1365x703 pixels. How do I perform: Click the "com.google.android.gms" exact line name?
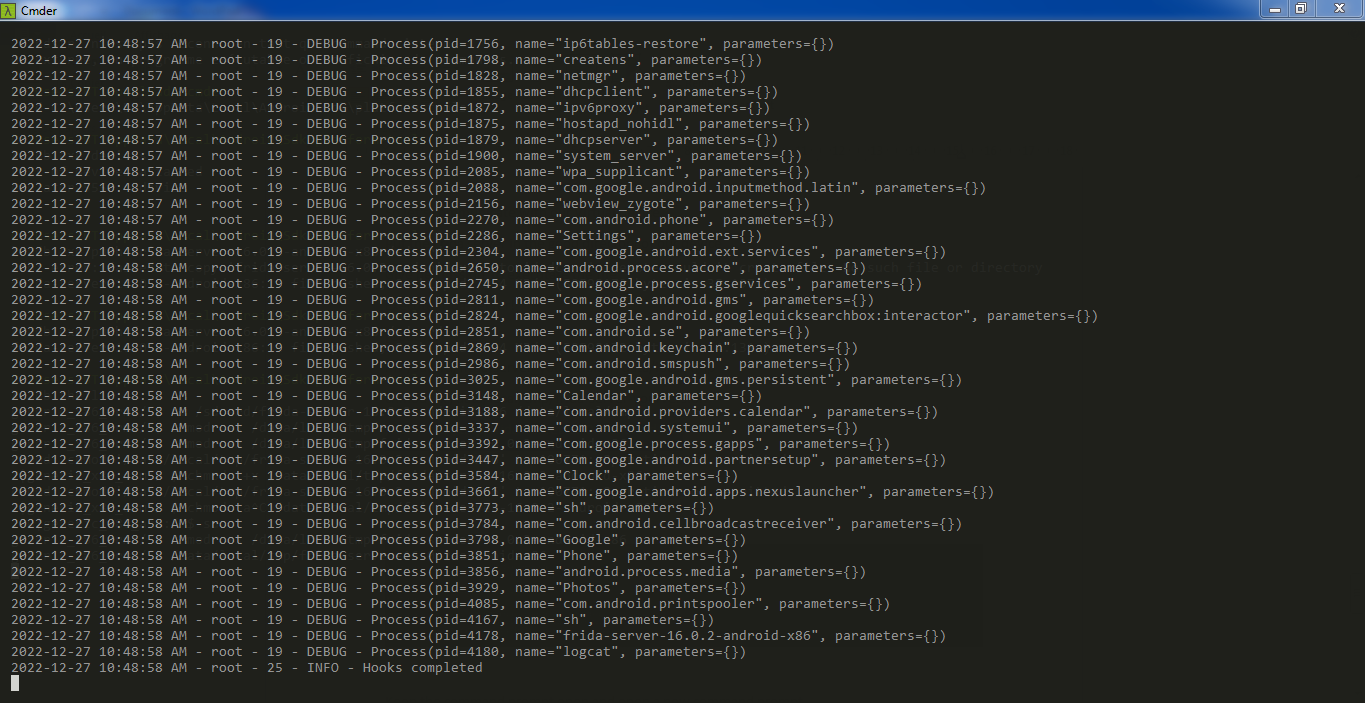(651, 300)
